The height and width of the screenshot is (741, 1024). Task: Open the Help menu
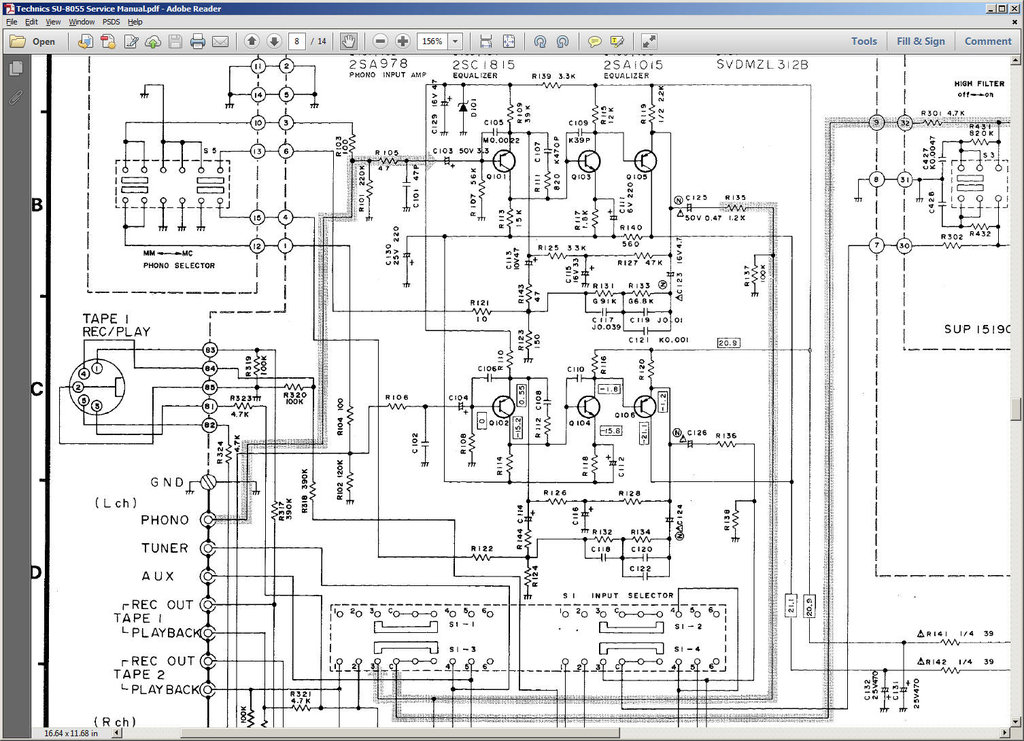(x=135, y=22)
